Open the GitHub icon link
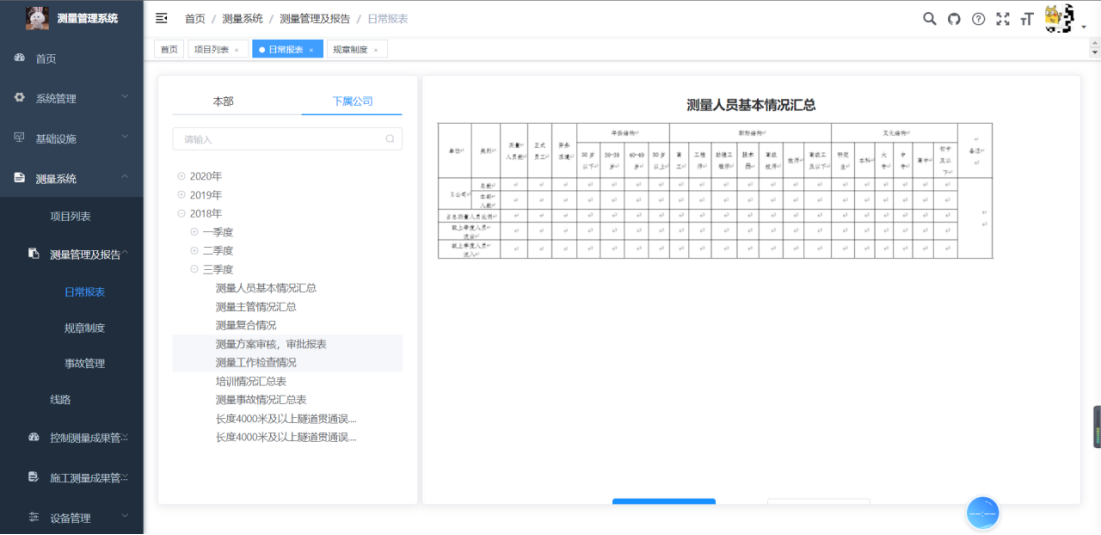1101x535 pixels. (x=954, y=19)
